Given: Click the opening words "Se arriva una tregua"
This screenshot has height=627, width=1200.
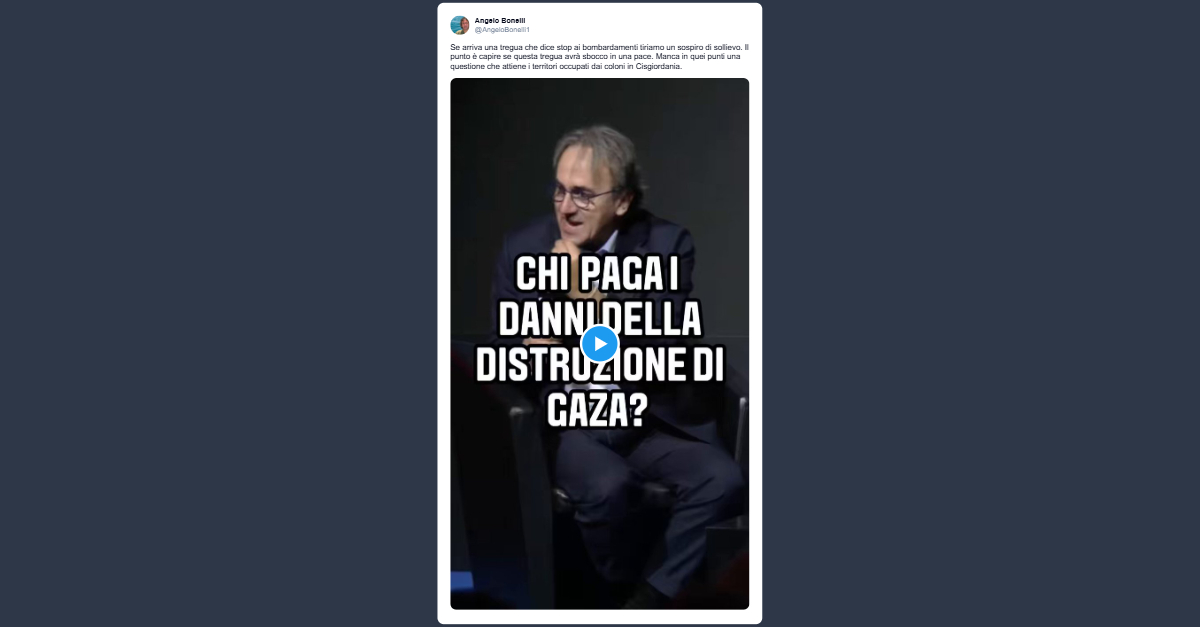Looking at the screenshot, I should [484, 47].
